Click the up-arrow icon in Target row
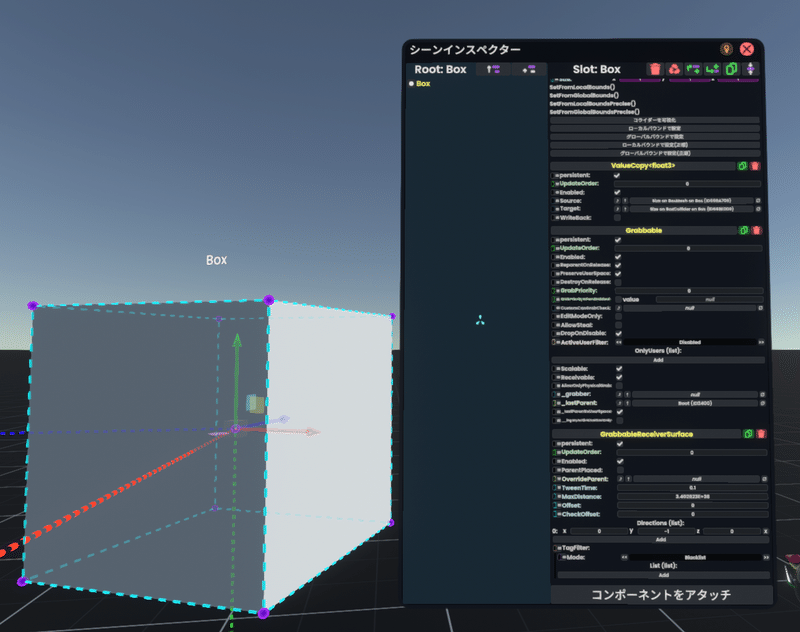Screen dimensions: 800x632 (625, 209)
